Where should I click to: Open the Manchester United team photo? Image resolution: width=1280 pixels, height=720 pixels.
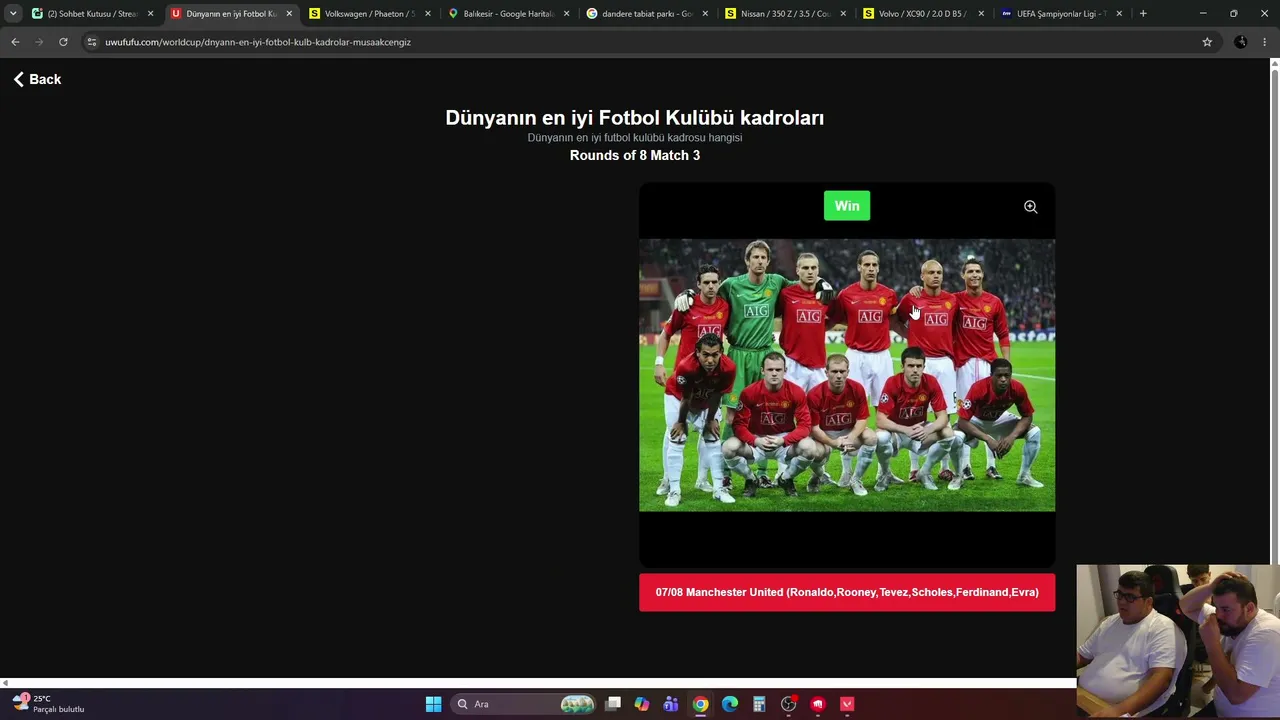[x=847, y=375]
